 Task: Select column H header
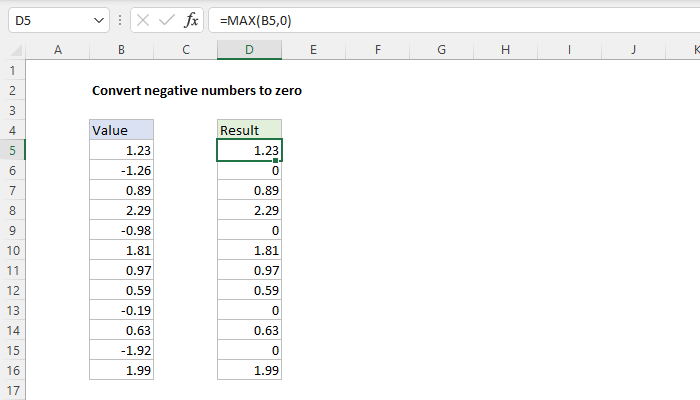tap(505, 50)
